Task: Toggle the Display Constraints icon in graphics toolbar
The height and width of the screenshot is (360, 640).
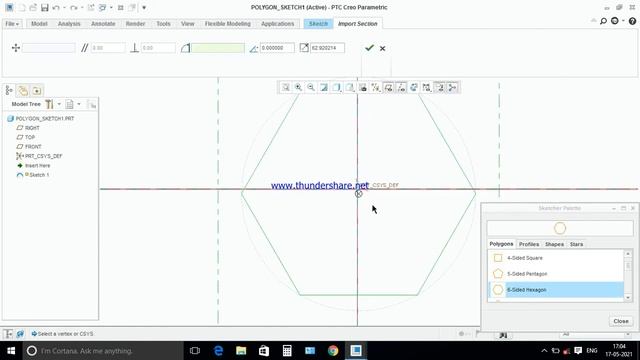Action: point(401,87)
